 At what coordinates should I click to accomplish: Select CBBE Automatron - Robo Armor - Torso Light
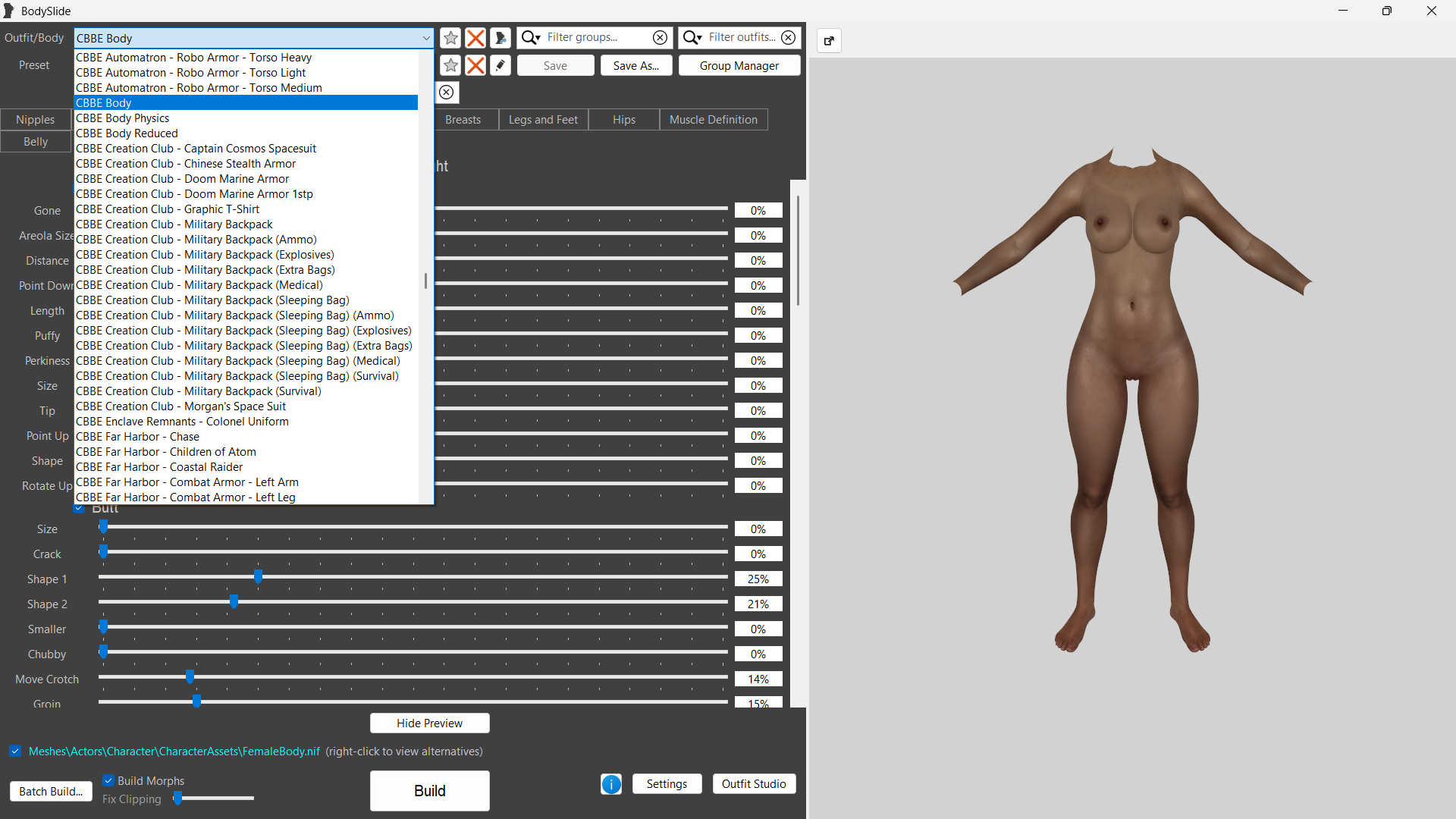[x=246, y=73]
